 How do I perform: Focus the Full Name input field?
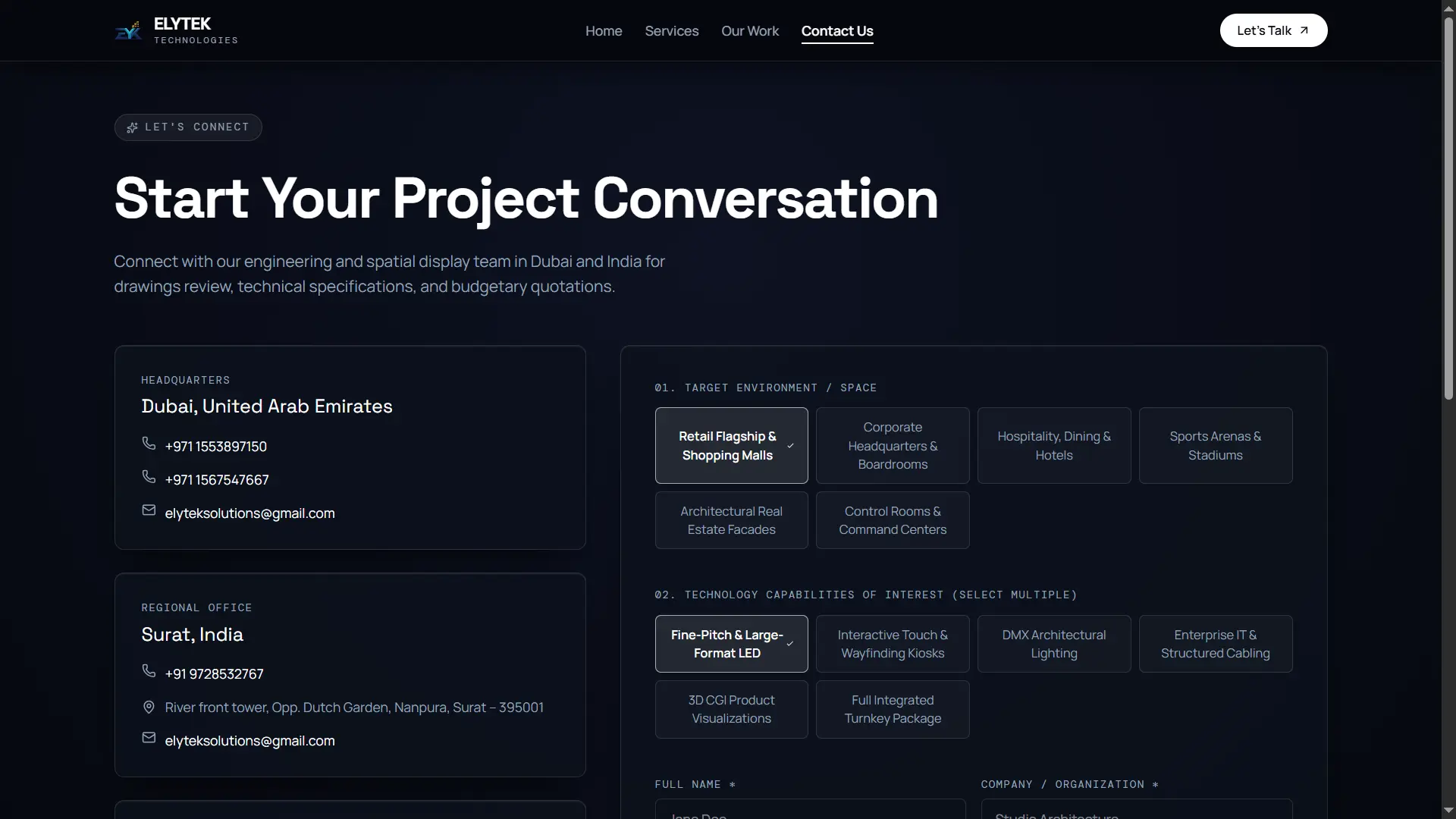[811, 809]
